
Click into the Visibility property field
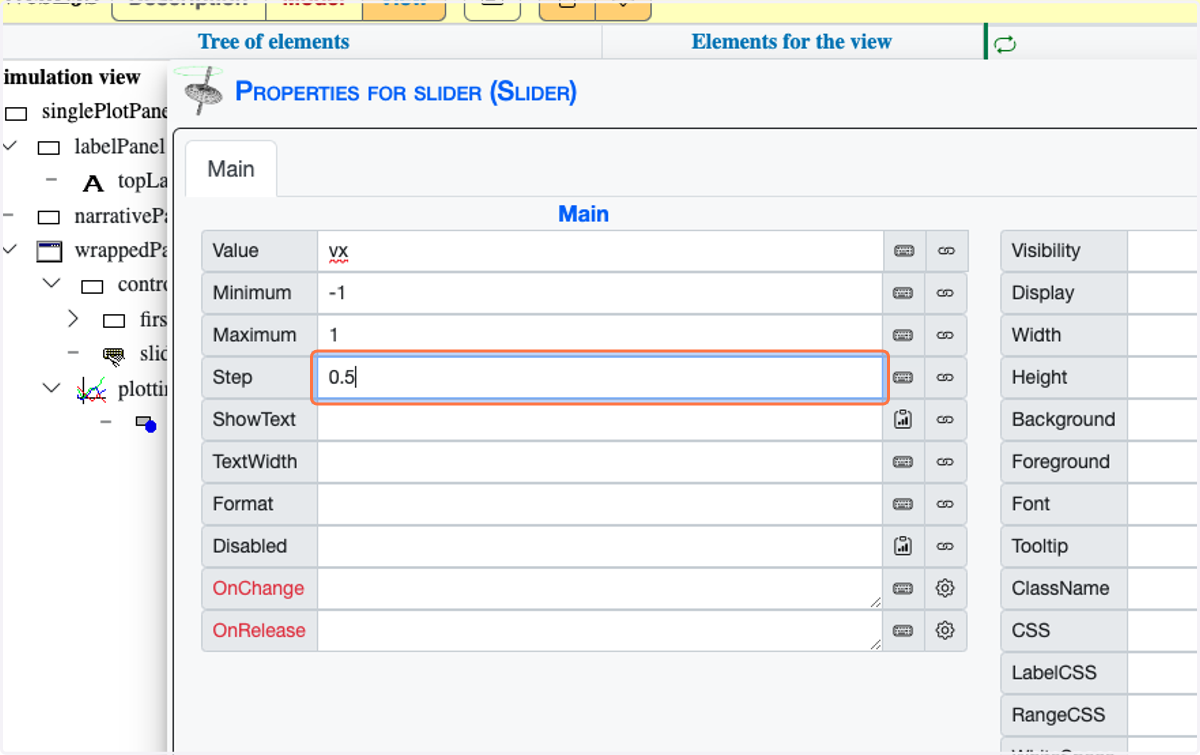click(1163, 251)
